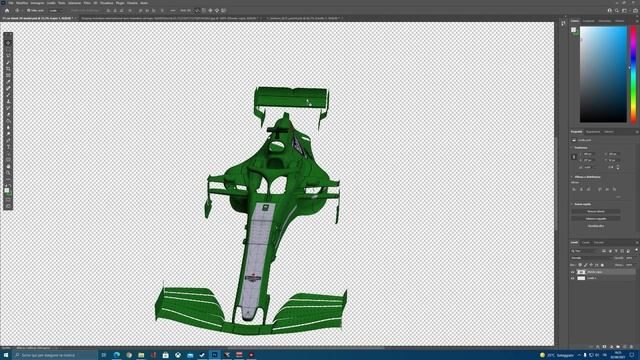
Task: Create a new layer with plus icon
Action: (x=624, y=347)
